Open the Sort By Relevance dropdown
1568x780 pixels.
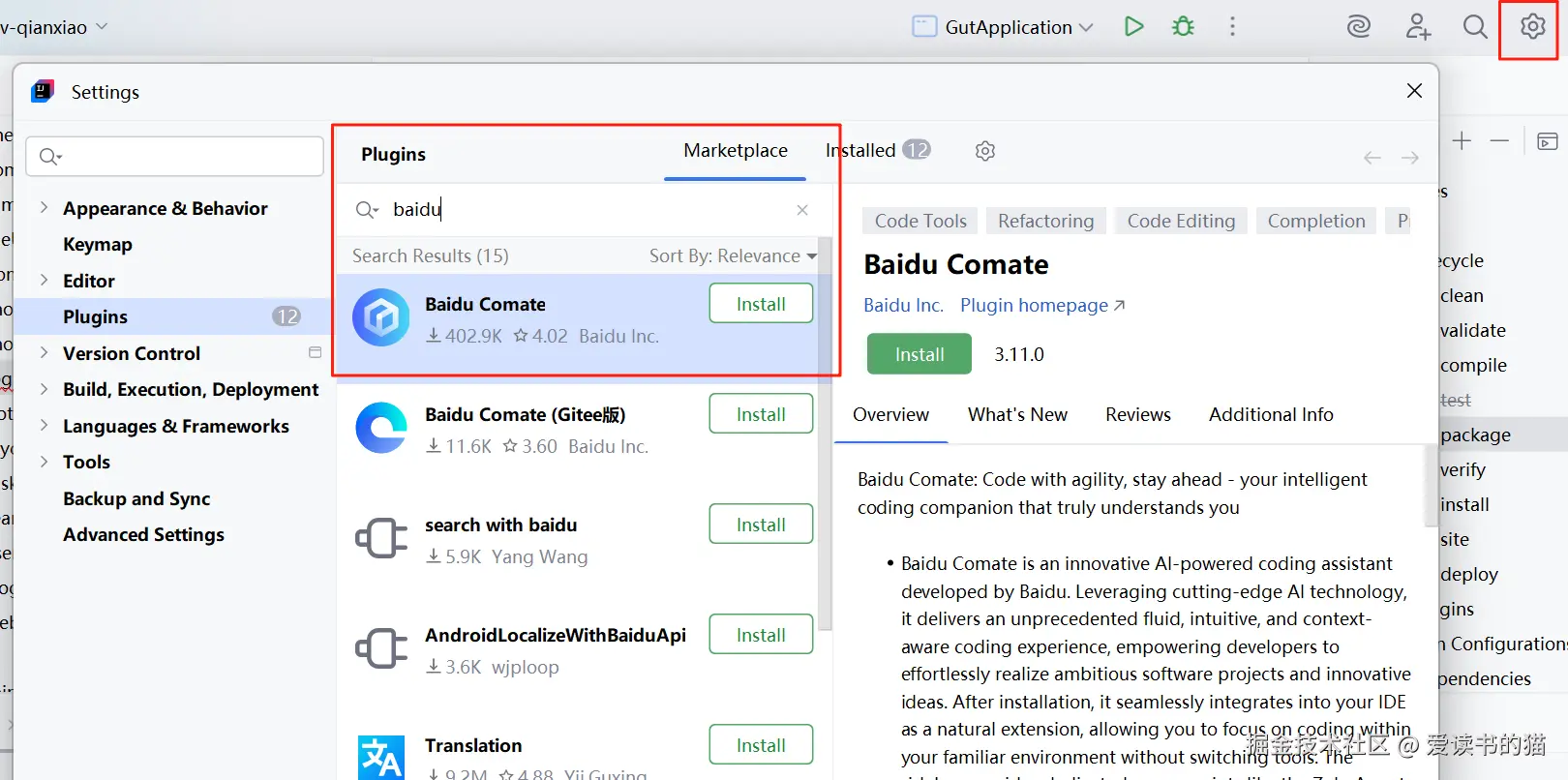click(x=733, y=256)
